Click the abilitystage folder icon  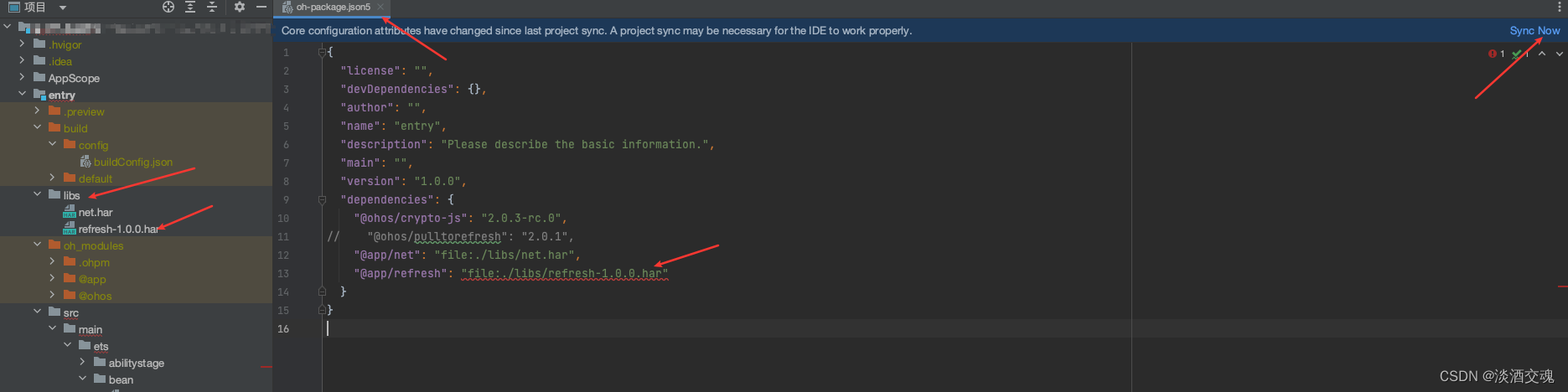pos(100,362)
